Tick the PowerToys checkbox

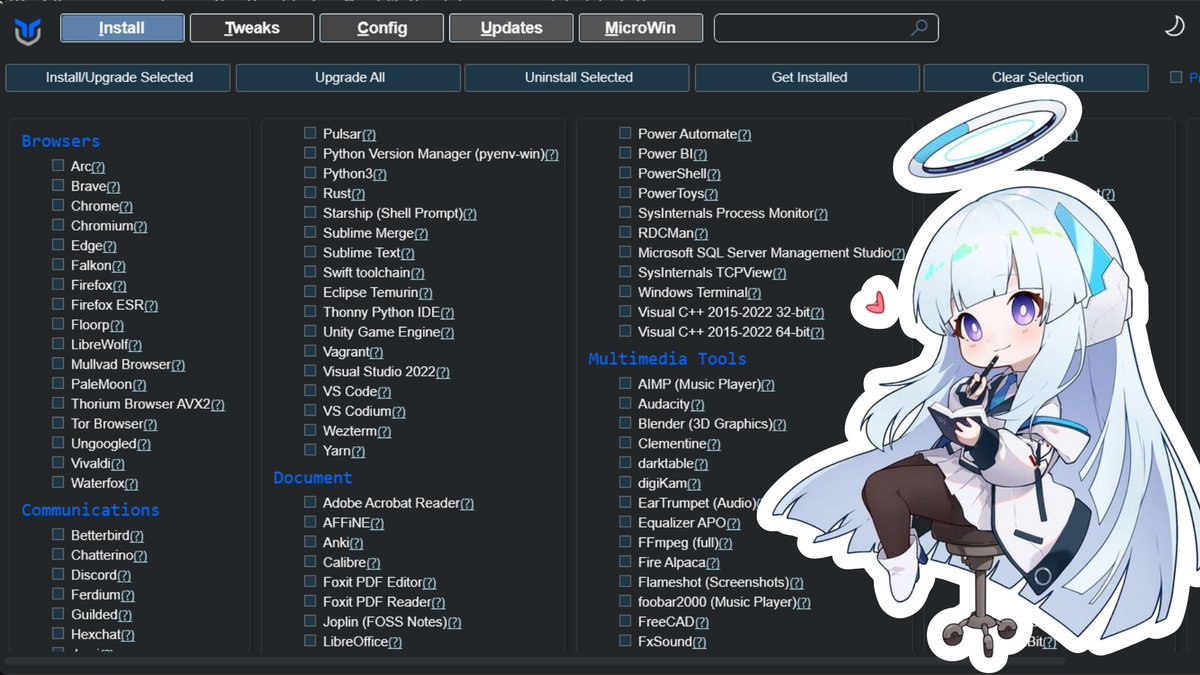pyautogui.click(x=625, y=193)
